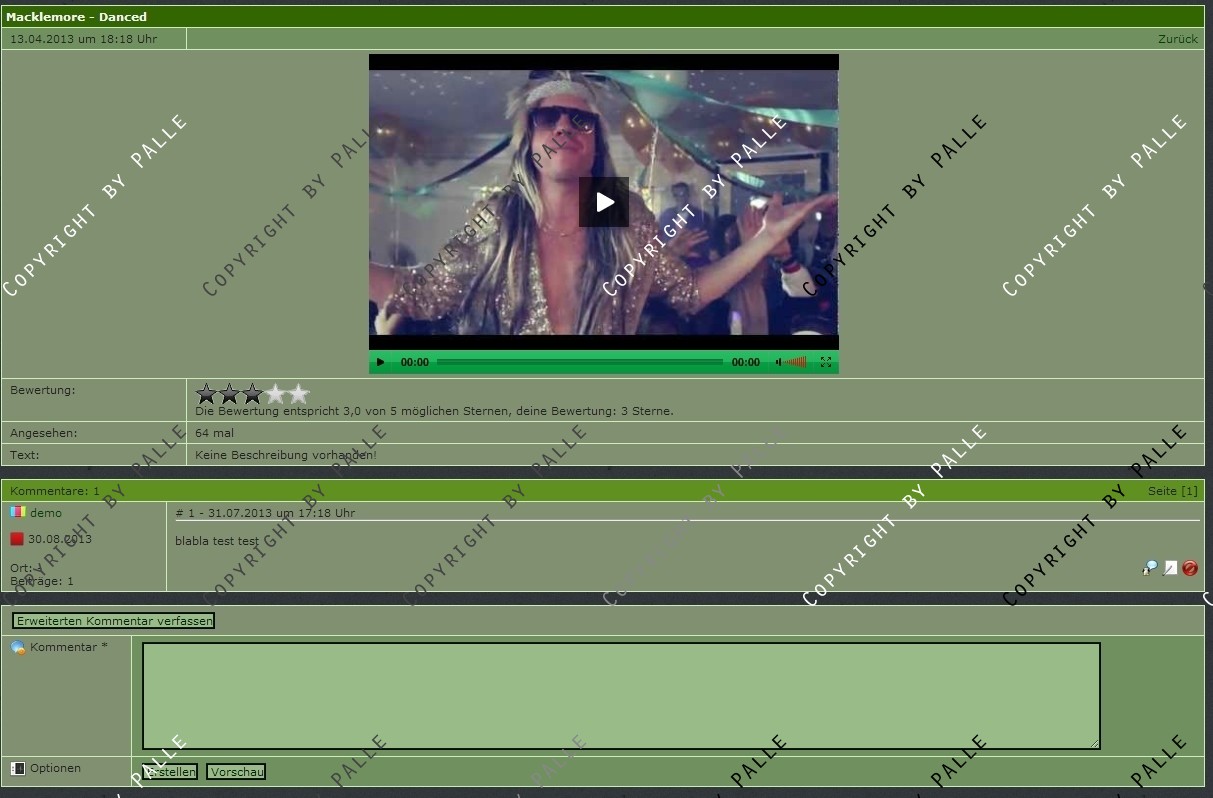Viewport: 1213px width, 798px height.
Task: Rate the video one star
Action: click(x=207, y=394)
